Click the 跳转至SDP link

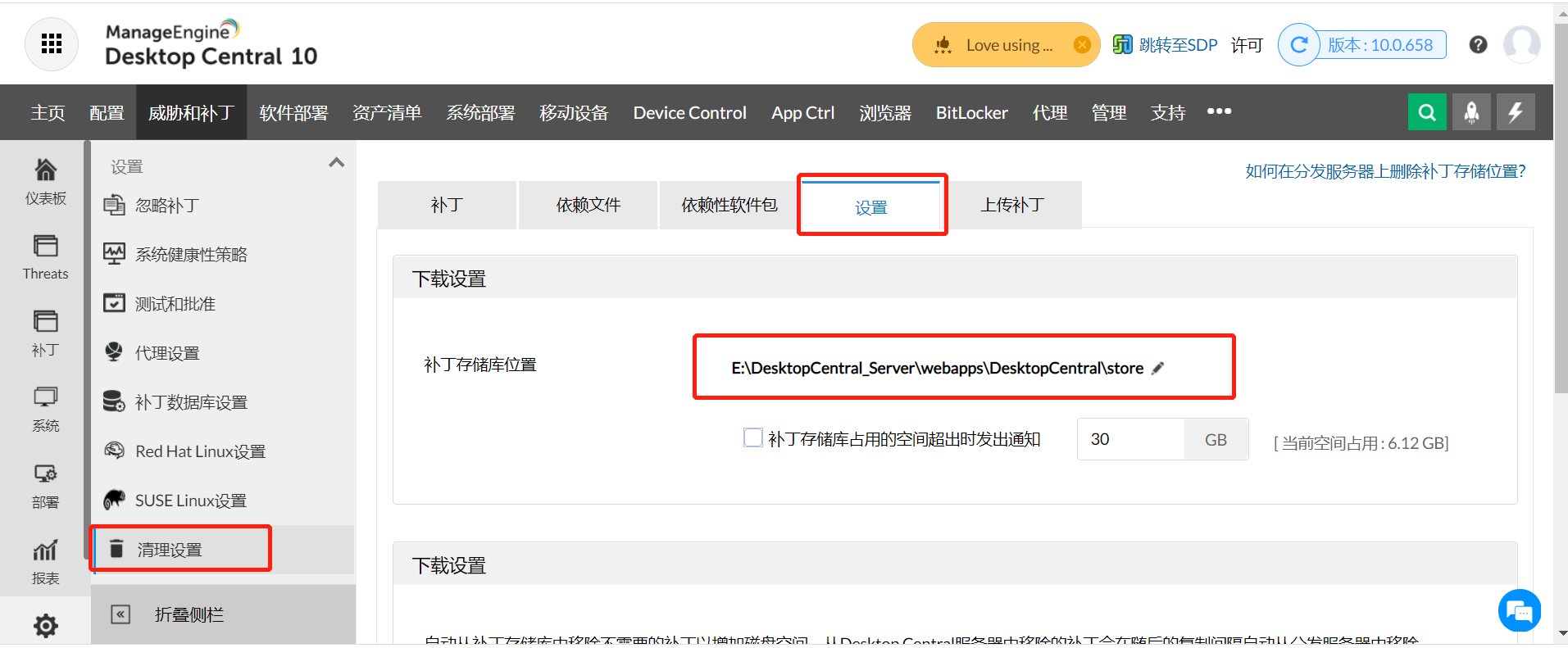coord(1165,45)
